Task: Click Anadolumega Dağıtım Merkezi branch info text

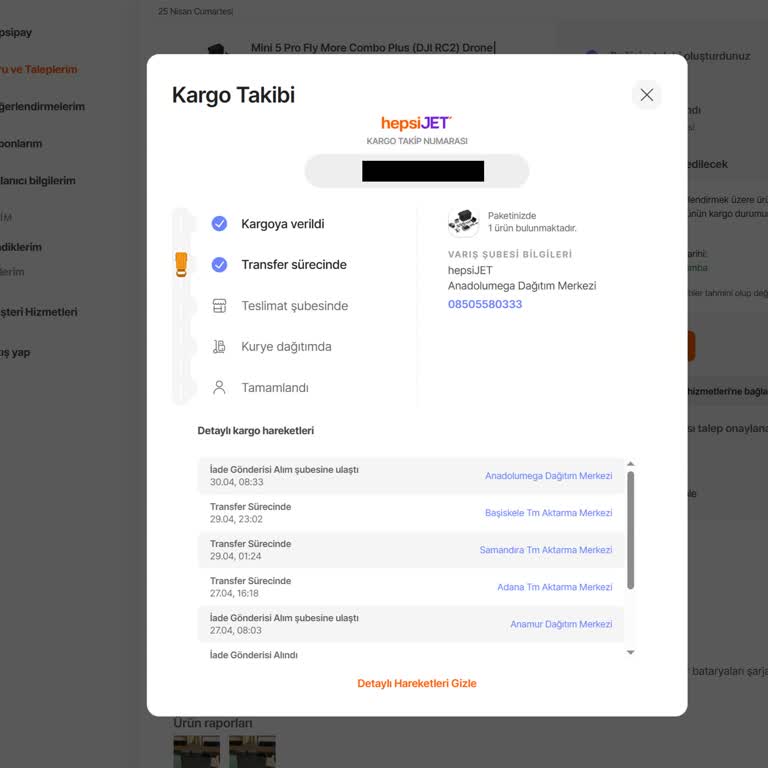Action: tap(522, 286)
